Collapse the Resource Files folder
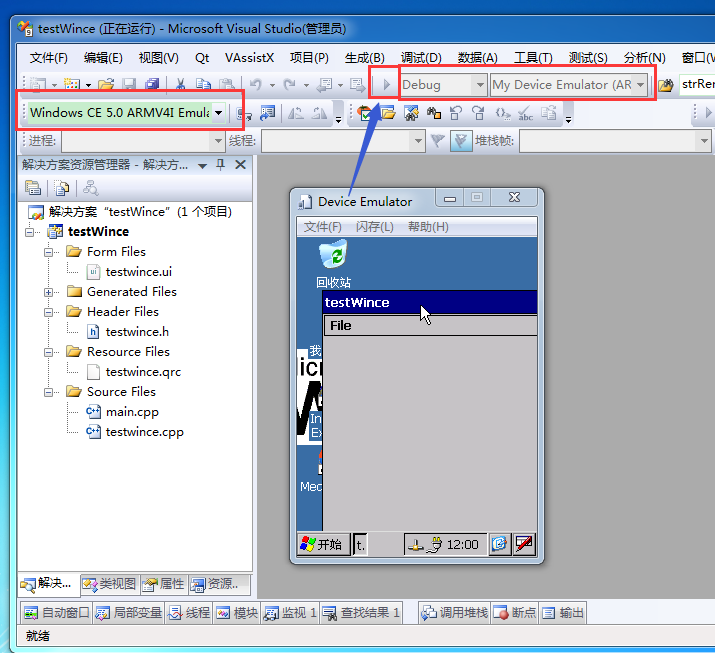 (48, 352)
